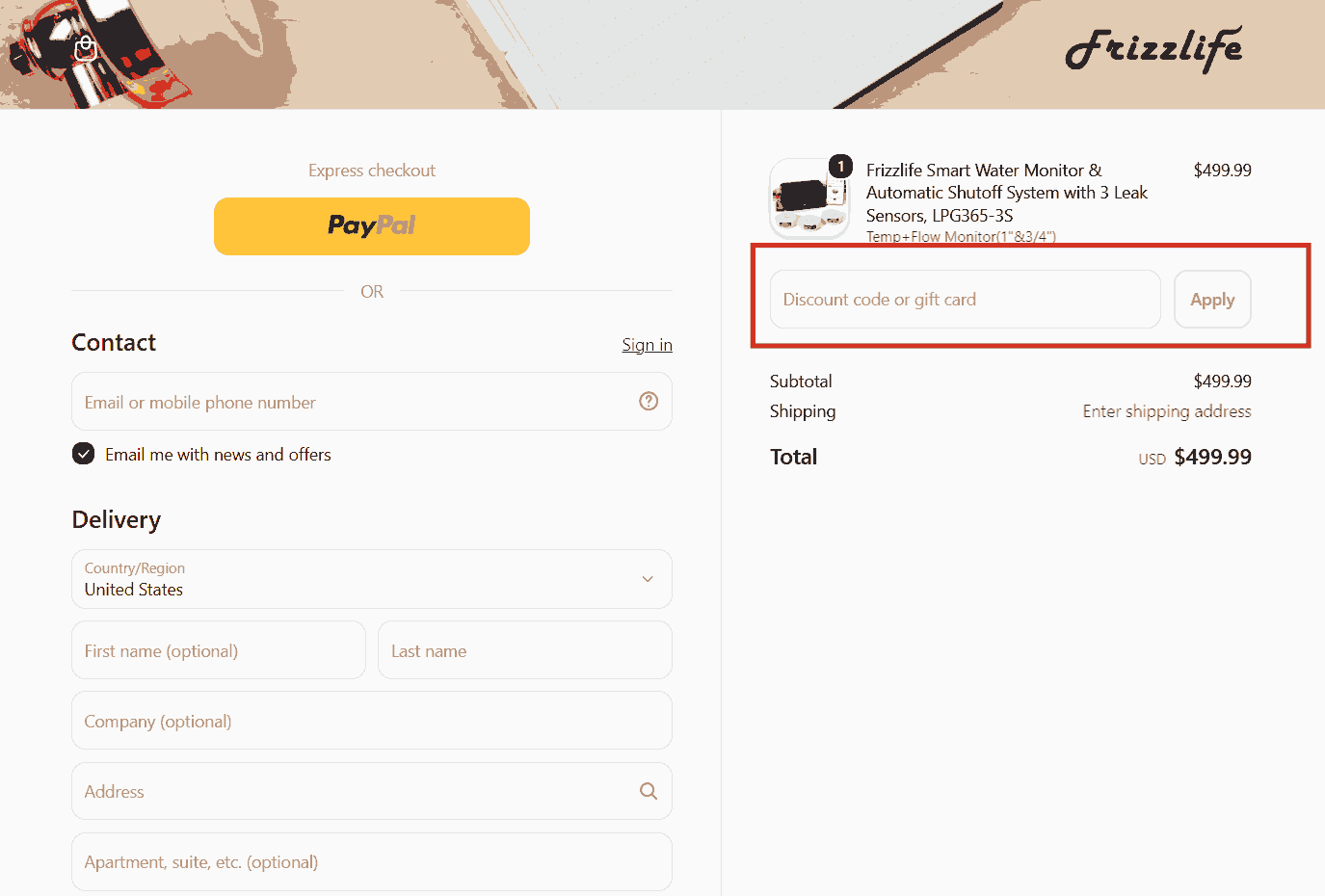Click the Email or mobile phone number field
Viewport: 1325px width, 896px height.
click(372, 402)
